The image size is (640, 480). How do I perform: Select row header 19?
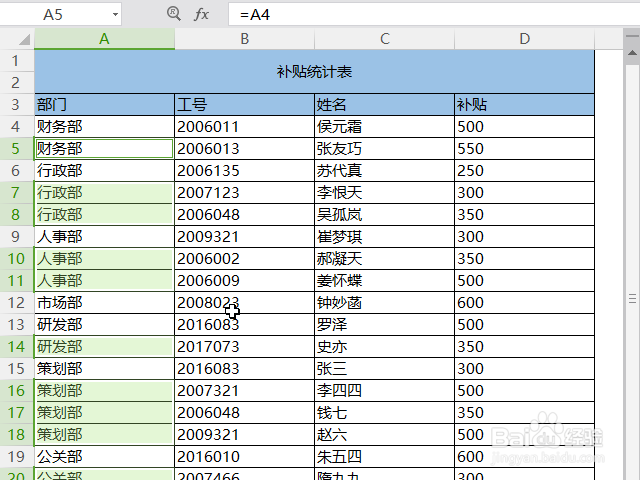click(16, 457)
